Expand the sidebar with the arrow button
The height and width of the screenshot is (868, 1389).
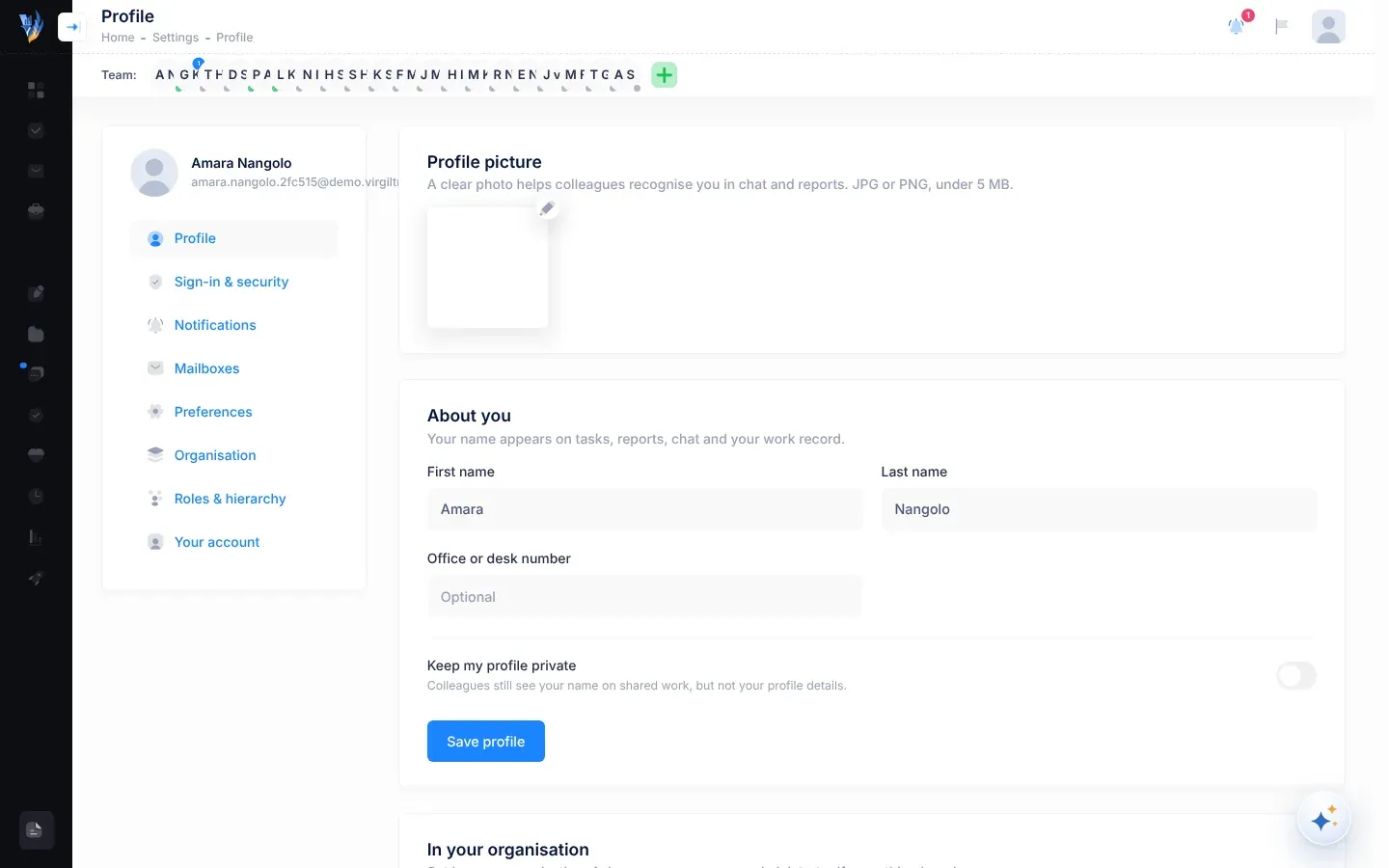pos(71,27)
